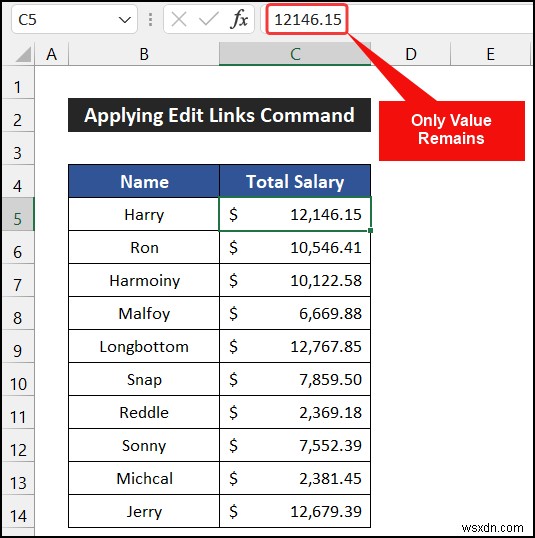This screenshot has width=535, height=538.
Task: Select column C header
Action: pos(295,54)
